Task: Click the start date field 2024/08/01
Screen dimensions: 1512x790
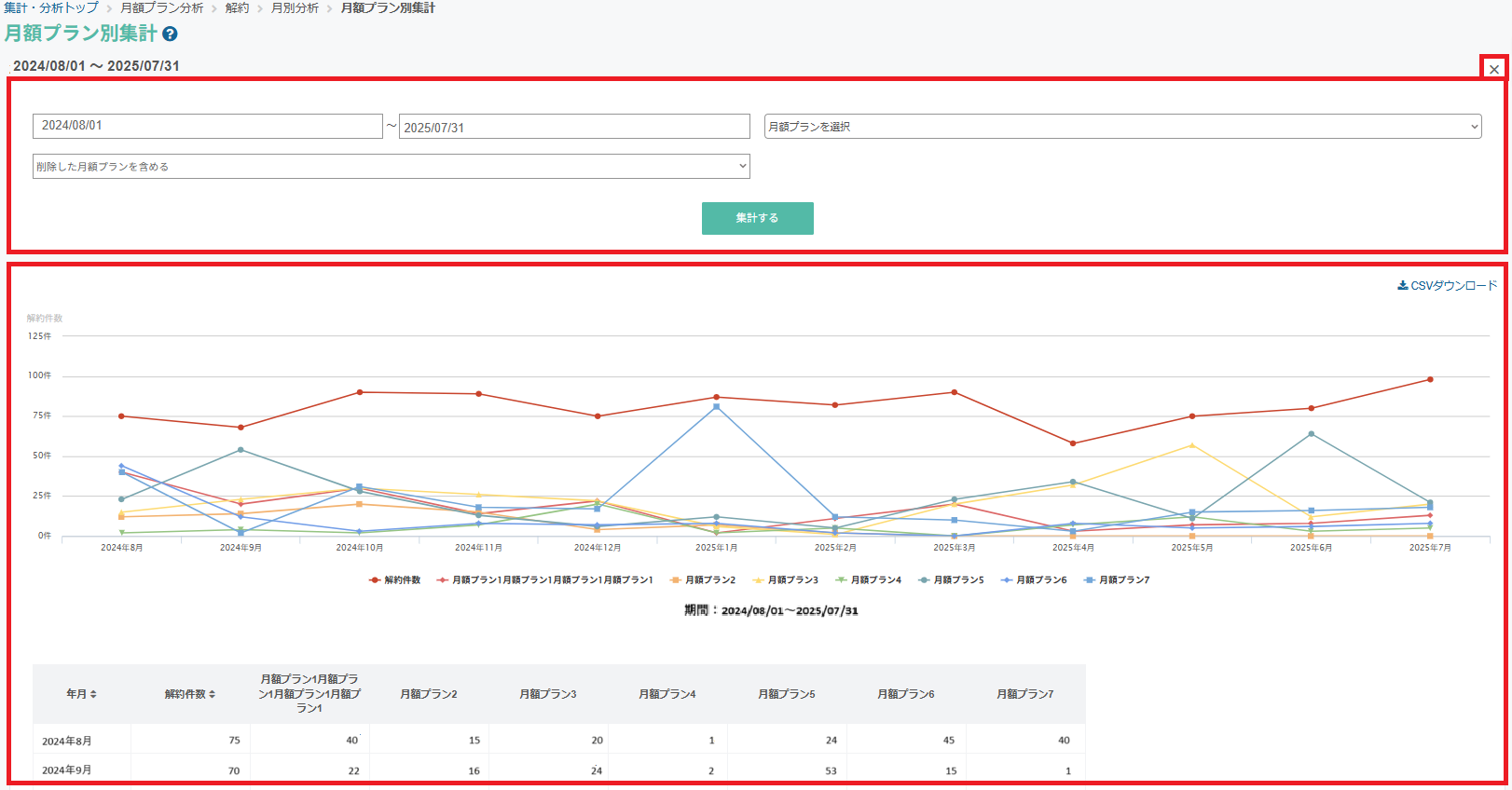Action: point(208,126)
